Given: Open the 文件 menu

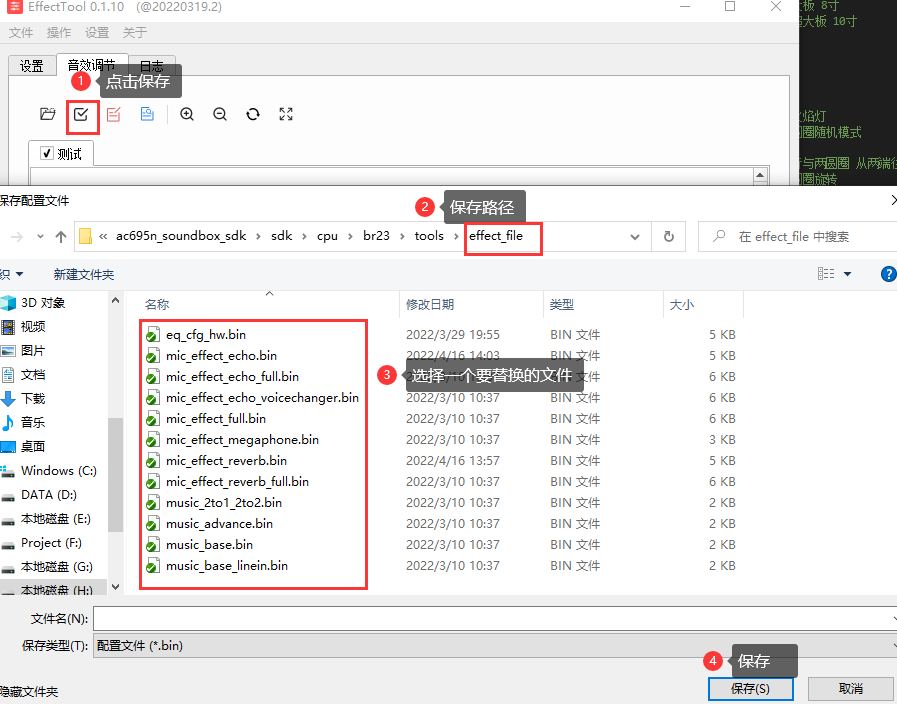Looking at the screenshot, I should tap(21, 33).
